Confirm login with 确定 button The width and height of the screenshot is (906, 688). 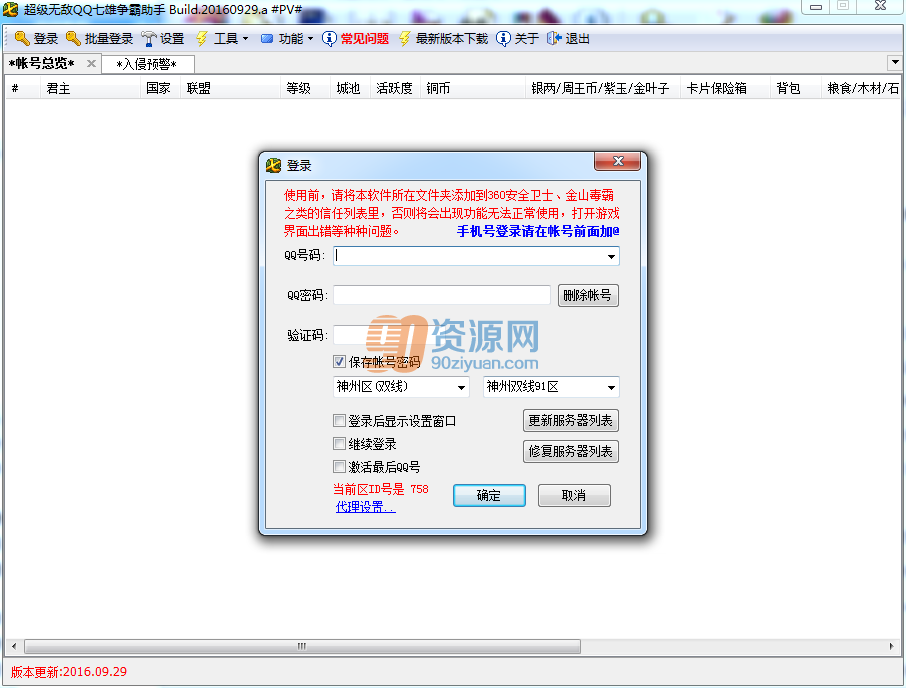pyautogui.click(x=489, y=495)
